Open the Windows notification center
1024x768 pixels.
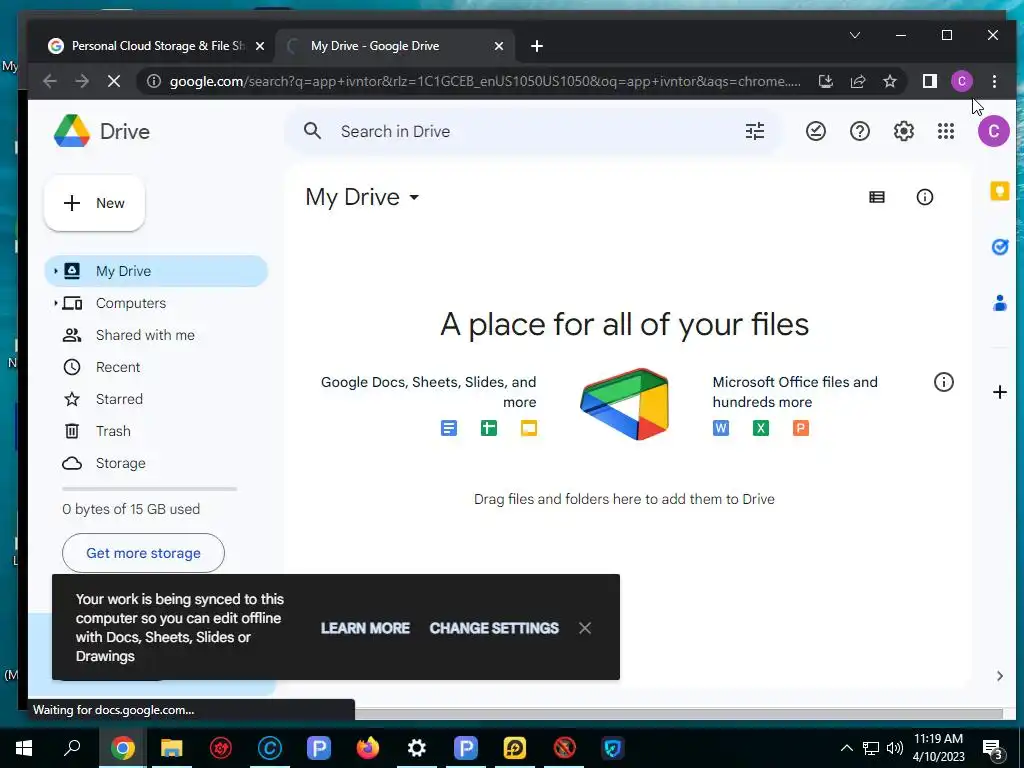[993, 749]
